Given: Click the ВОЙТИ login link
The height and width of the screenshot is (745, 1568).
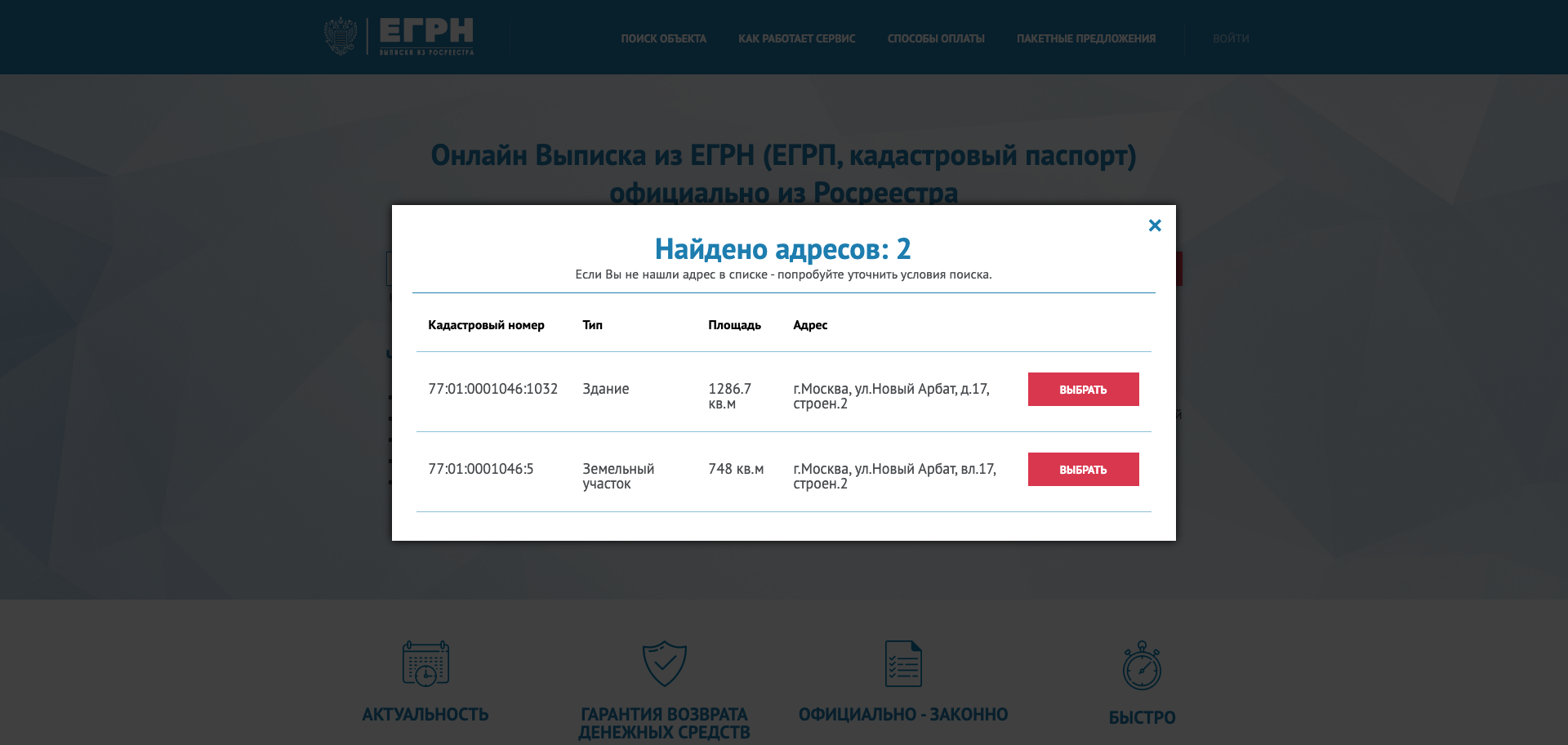Looking at the screenshot, I should (1231, 38).
